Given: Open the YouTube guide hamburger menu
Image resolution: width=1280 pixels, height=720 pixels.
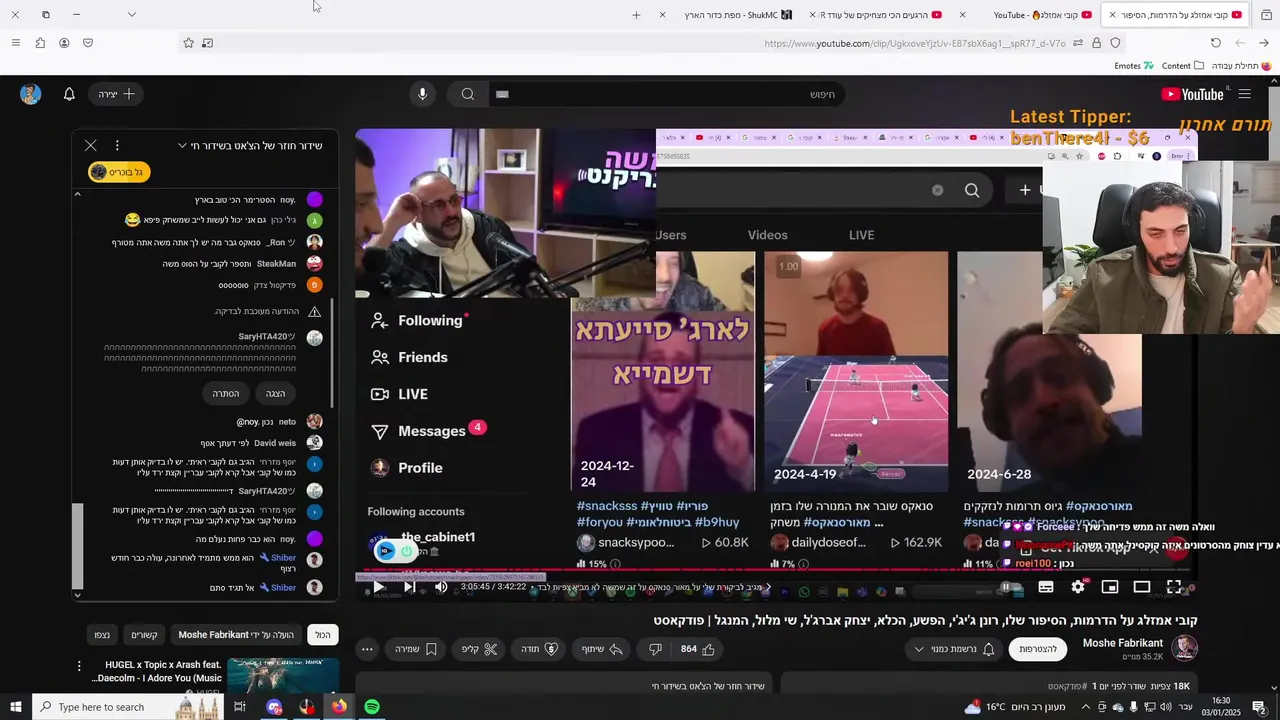Looking at the screenshot, I should [x=1244, y=94].
